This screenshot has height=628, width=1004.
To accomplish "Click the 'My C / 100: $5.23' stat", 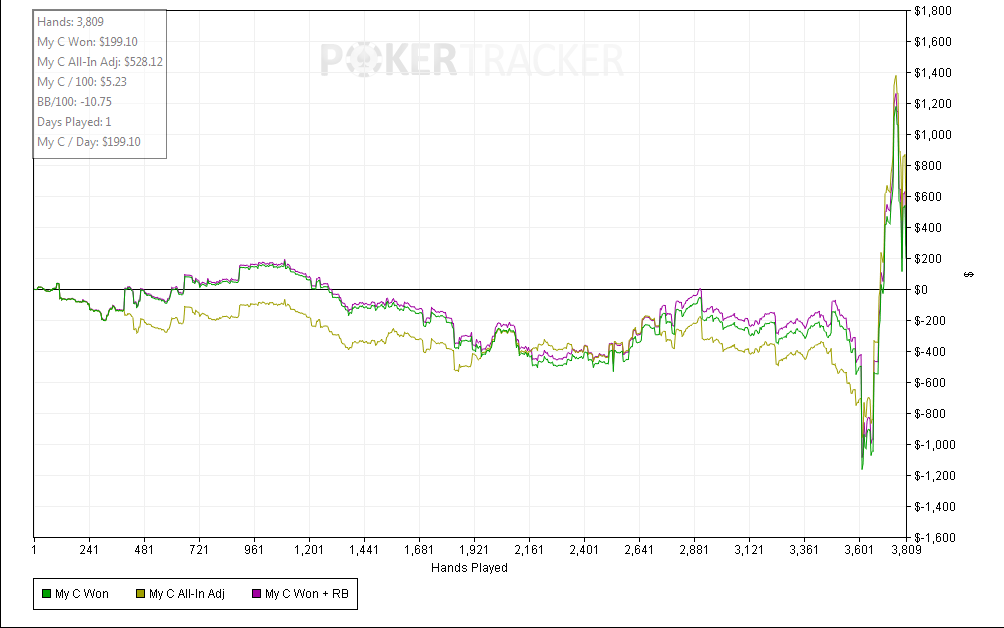I will pyautogui.click(x=82, y=81).
